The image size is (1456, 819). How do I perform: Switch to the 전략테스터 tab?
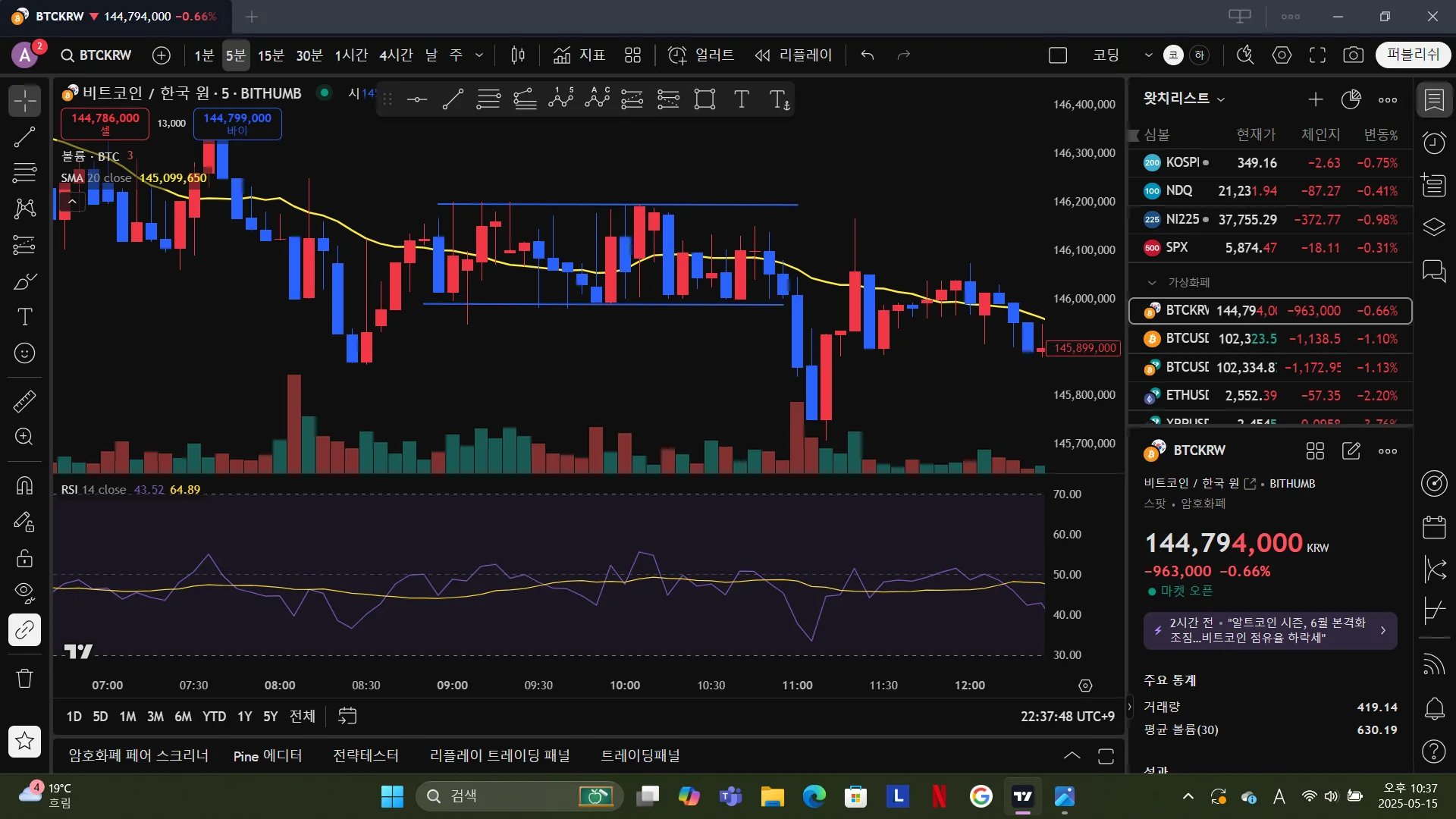pyautogui.click(x=366, y=756)
